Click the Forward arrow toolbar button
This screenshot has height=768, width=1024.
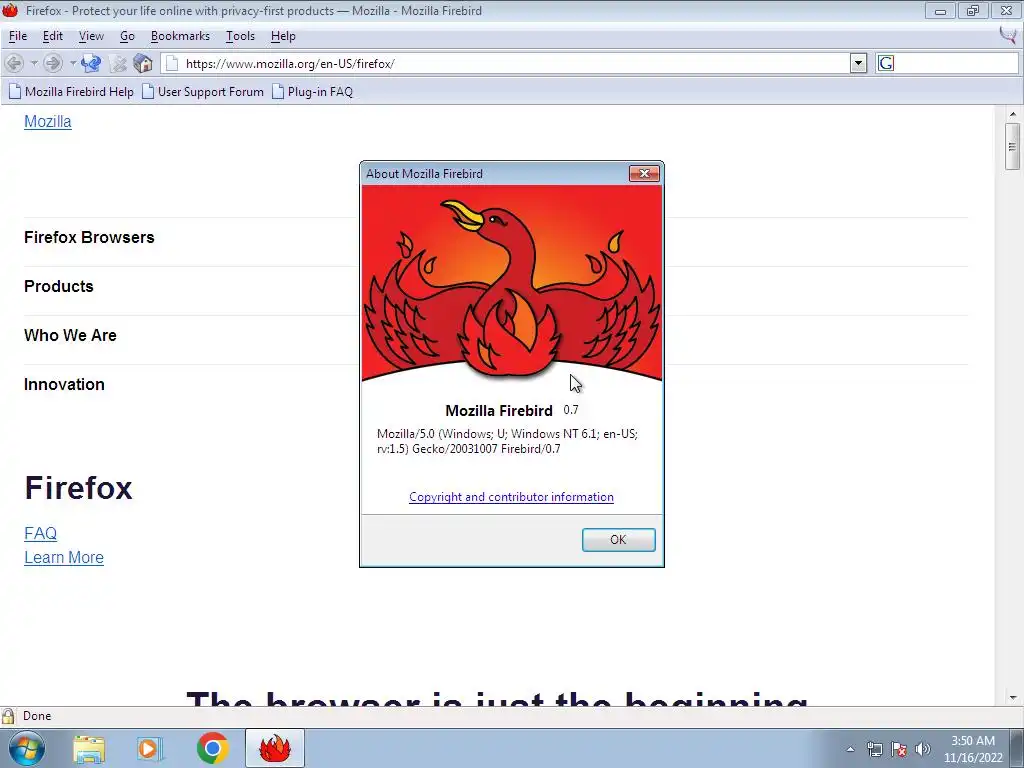point(53,63)
